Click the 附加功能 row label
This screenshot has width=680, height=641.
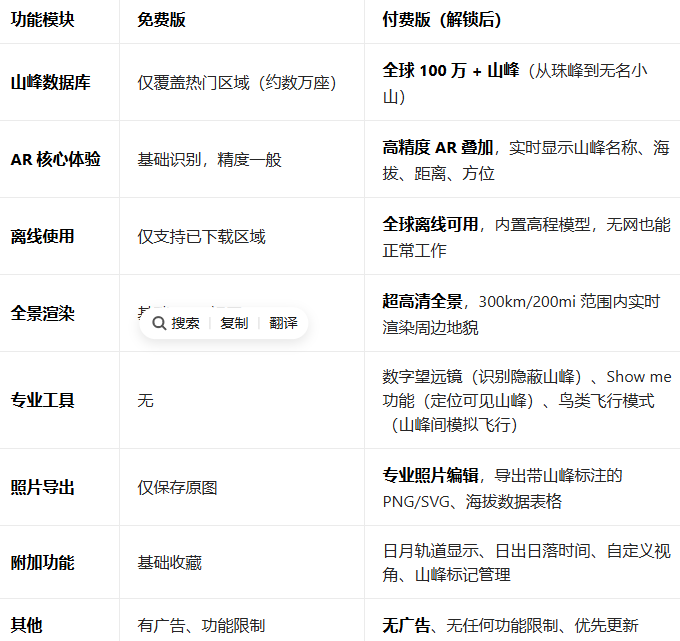coord(42,563)
